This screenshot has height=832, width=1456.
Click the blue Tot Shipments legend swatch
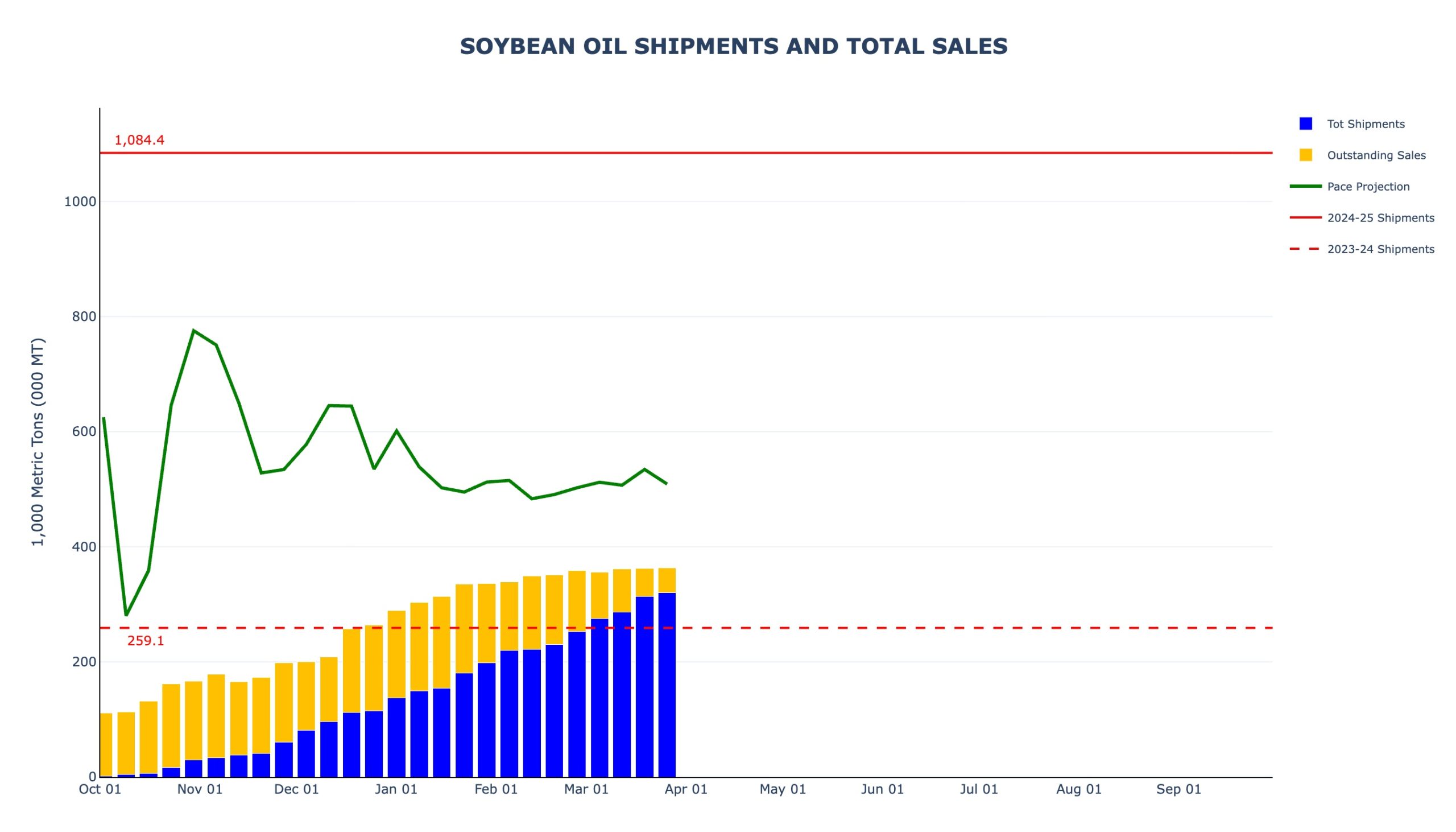coord(1305,124)
